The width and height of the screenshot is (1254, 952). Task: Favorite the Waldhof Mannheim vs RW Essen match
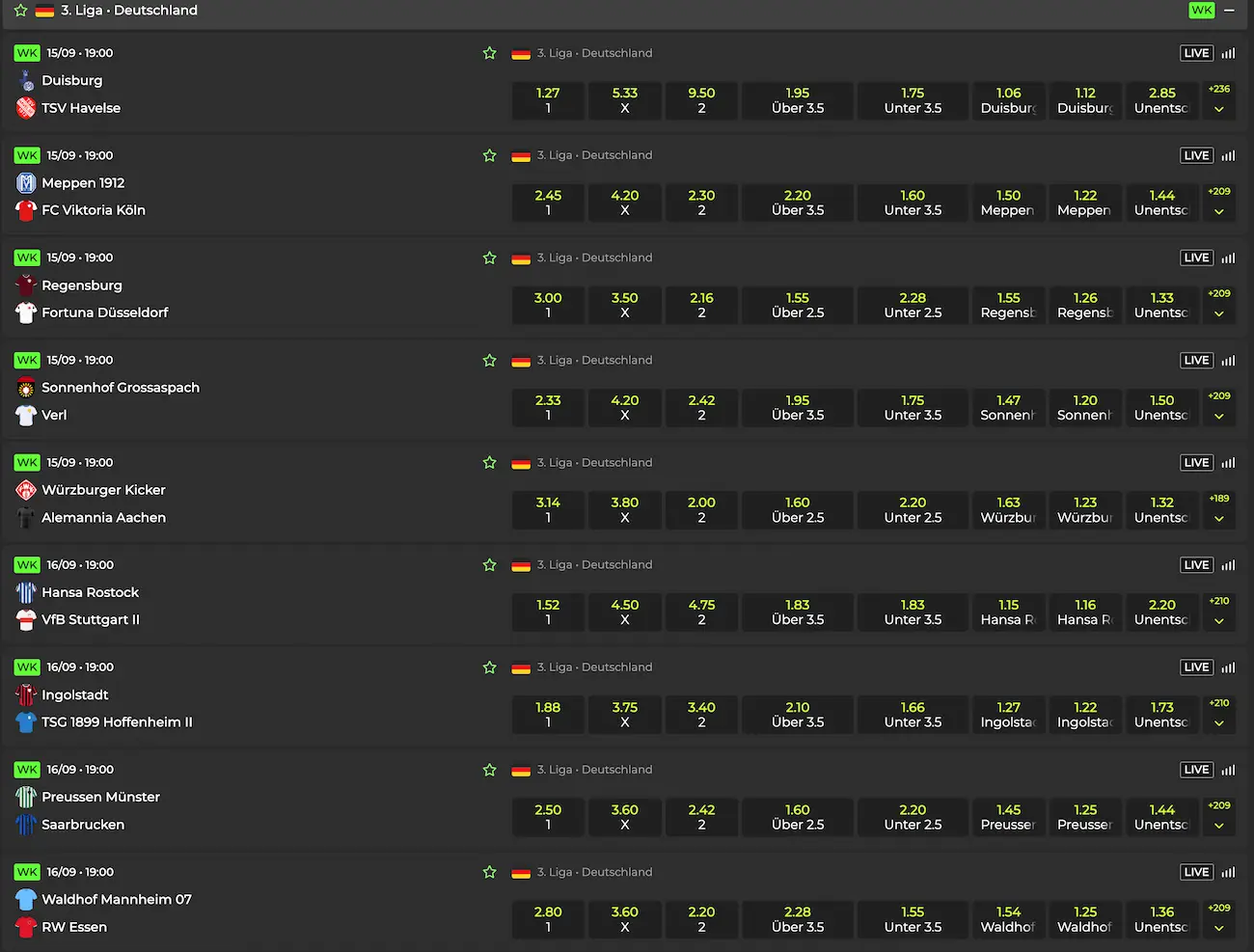(489, 872)
